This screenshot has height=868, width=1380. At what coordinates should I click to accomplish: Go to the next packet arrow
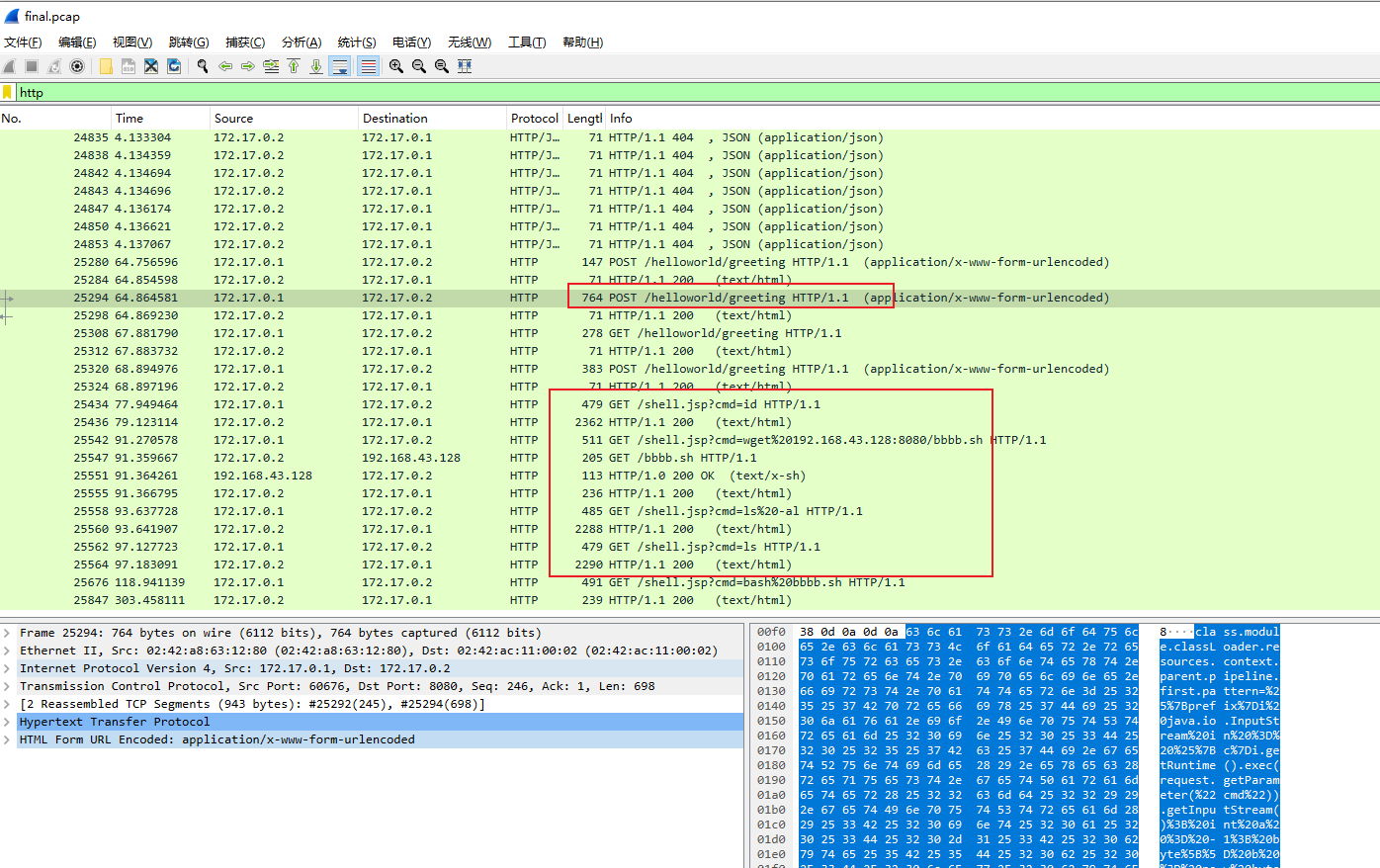click(248, 66)
